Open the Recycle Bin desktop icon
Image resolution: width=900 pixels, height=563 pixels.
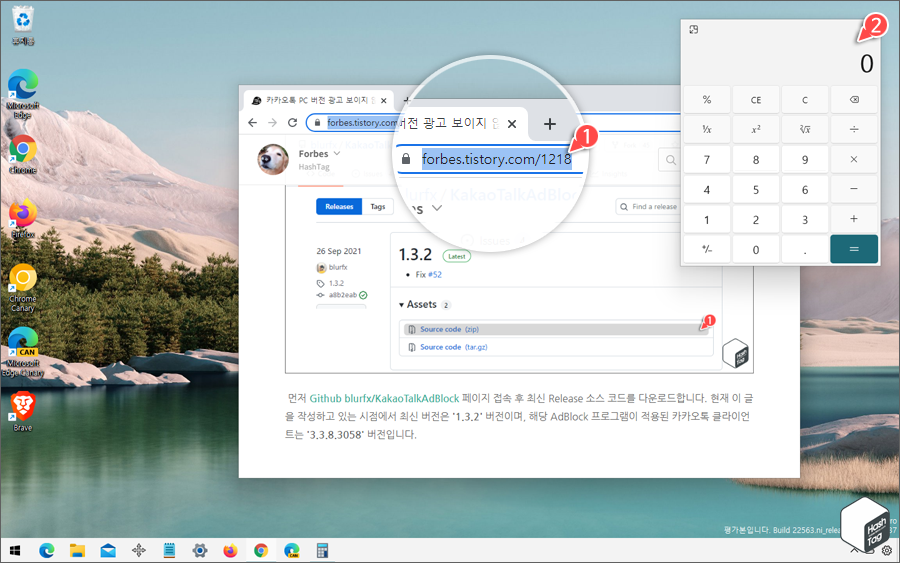coord(23,25)
